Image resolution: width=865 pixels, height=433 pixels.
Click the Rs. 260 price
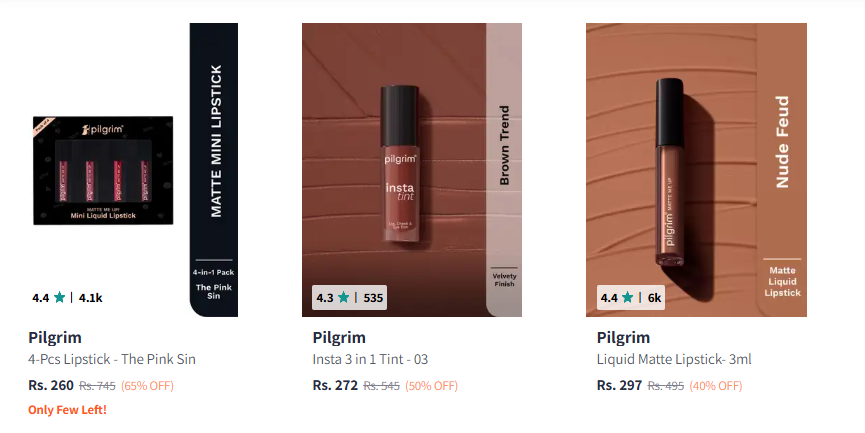pos(51,385)
